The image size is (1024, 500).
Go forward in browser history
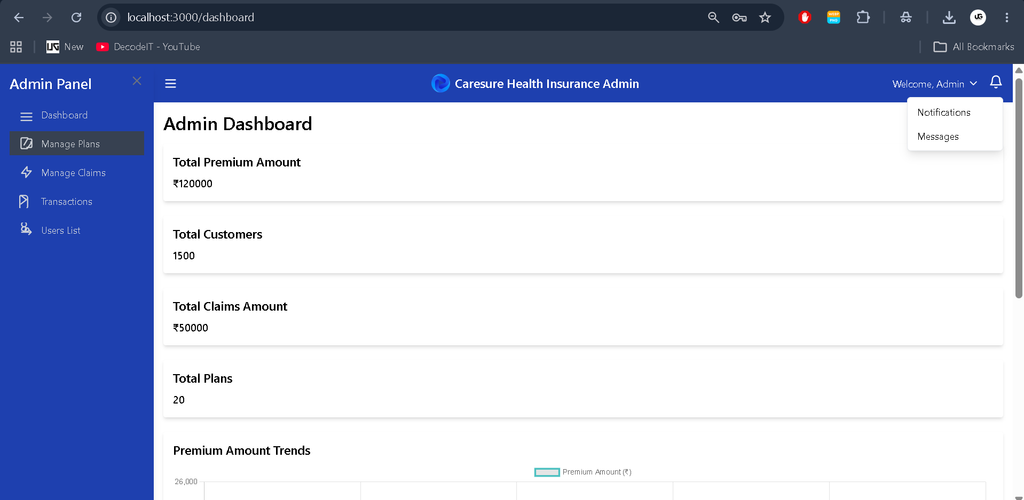point(47,18)
